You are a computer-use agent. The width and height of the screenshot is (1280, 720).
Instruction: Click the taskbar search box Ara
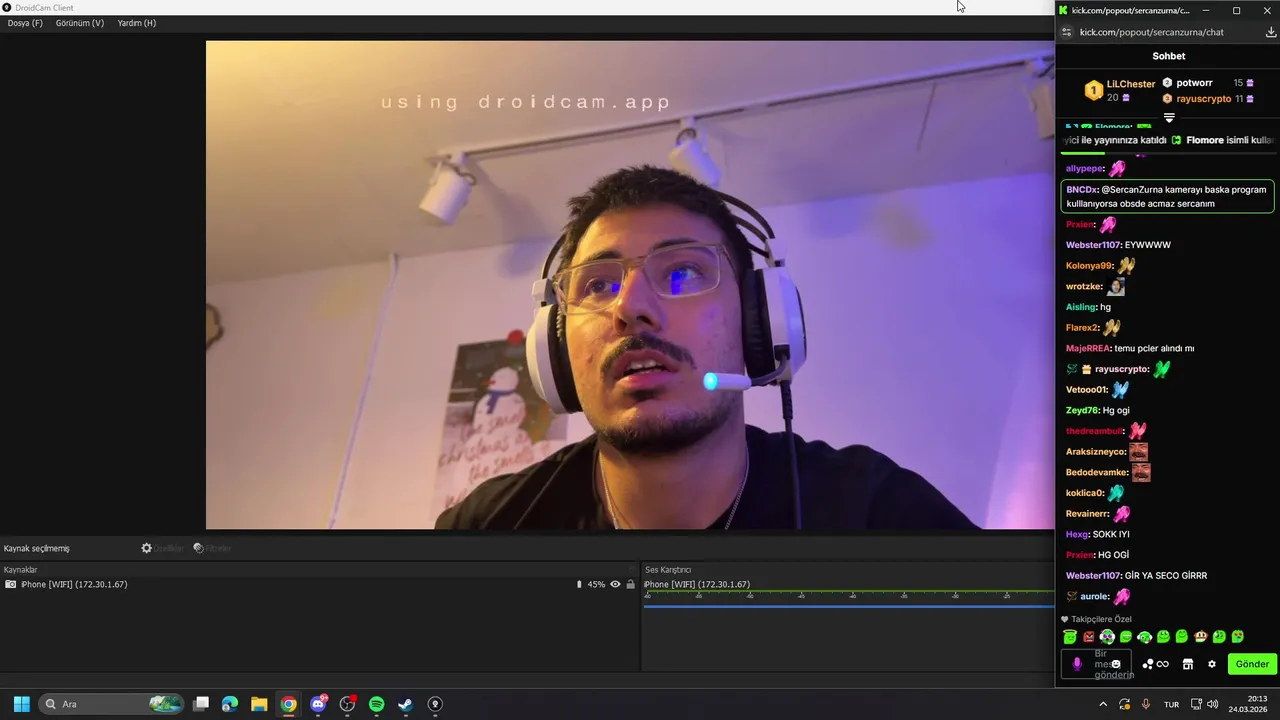[112, 704]
